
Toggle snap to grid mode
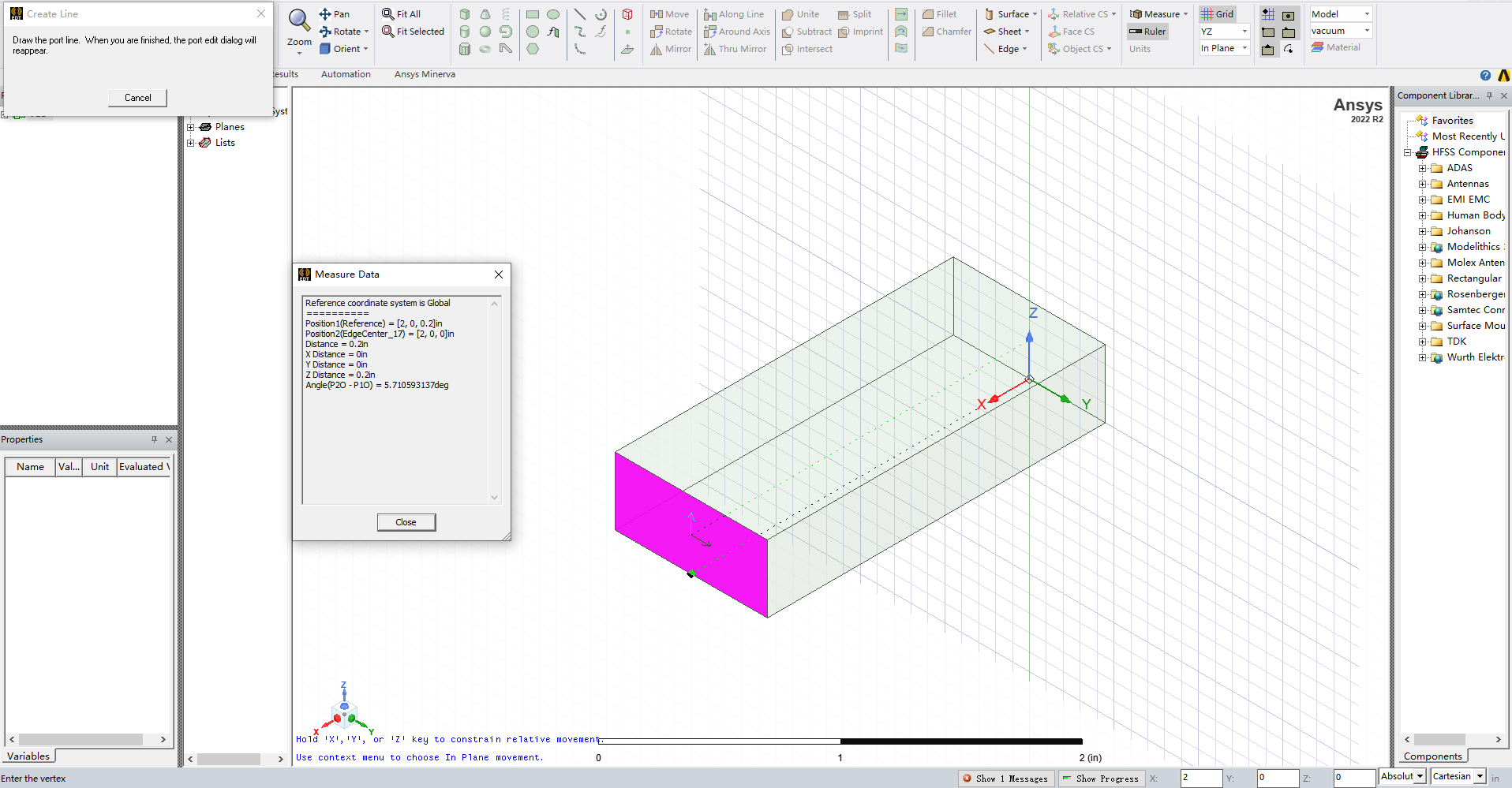(x=1268, y=14)
